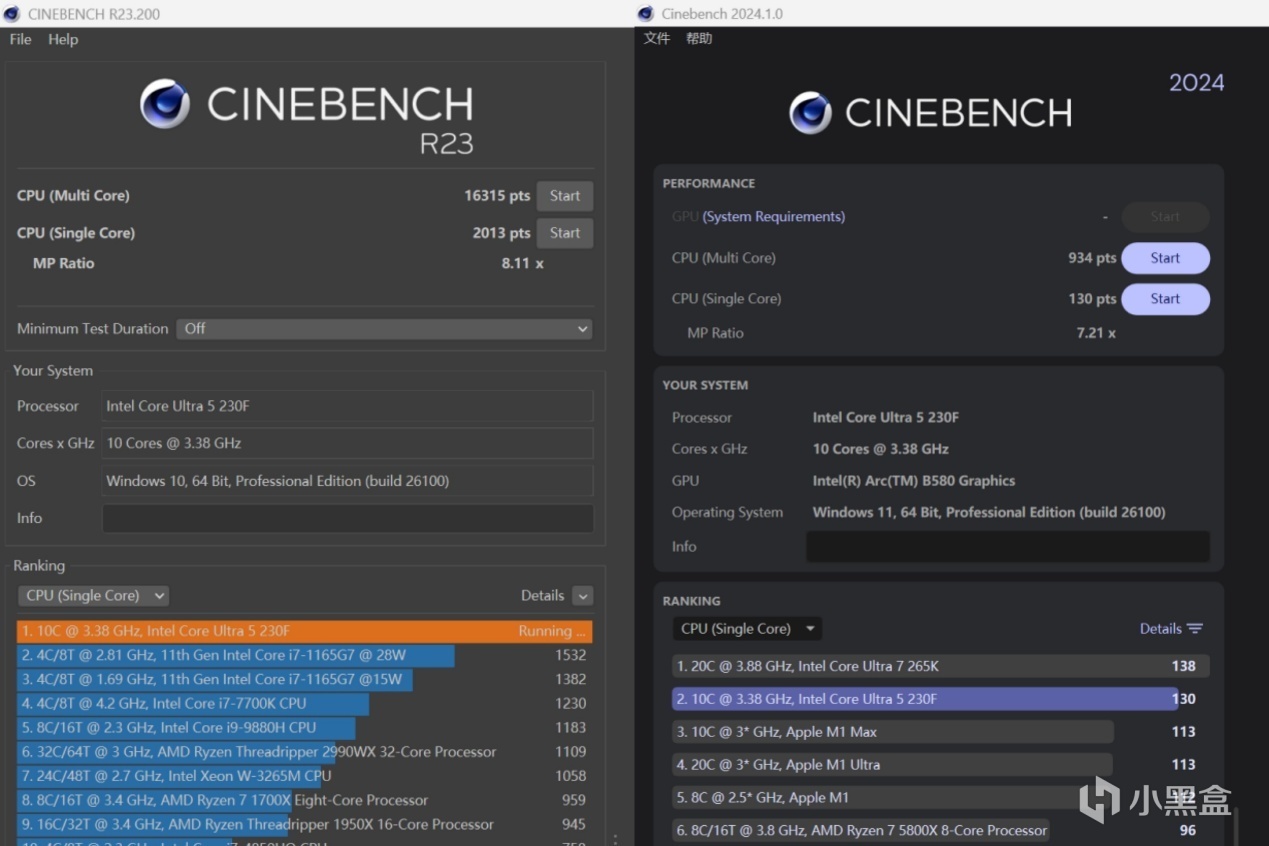Expand the R23 ranking Details chevron
This screenshot has width=1269, height=846.
point(582,596)
